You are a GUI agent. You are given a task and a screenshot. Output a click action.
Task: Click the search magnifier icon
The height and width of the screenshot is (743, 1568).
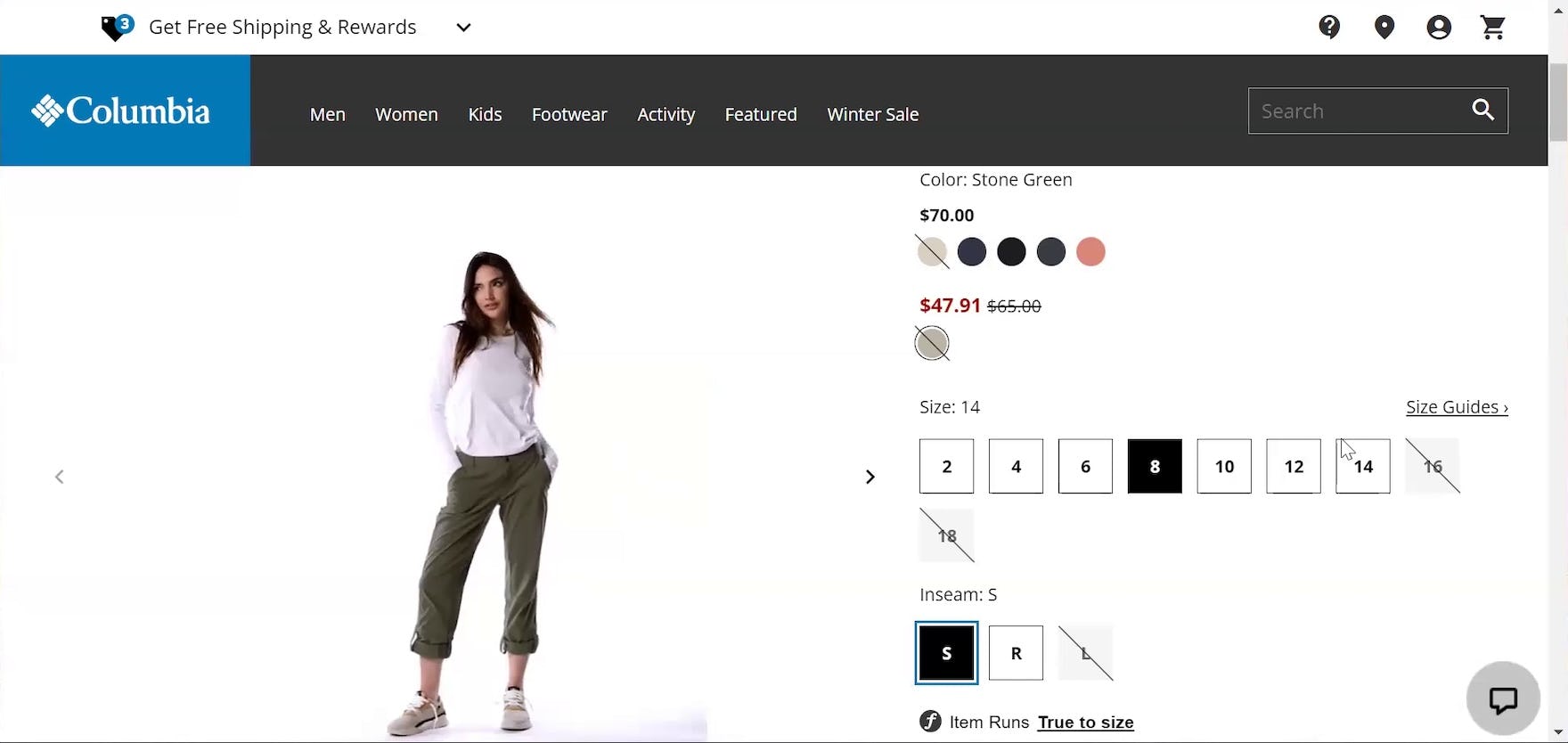pos(1483,110)
